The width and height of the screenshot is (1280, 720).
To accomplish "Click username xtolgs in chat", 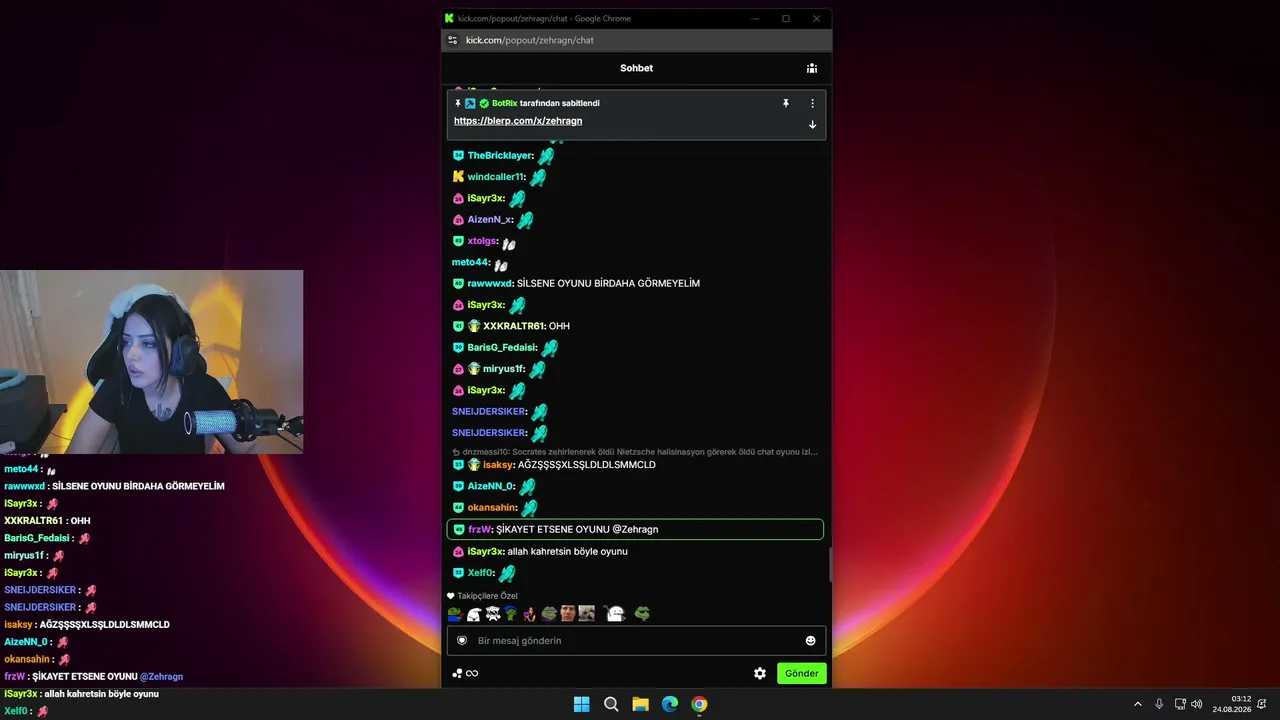I will tap(482, 241).
